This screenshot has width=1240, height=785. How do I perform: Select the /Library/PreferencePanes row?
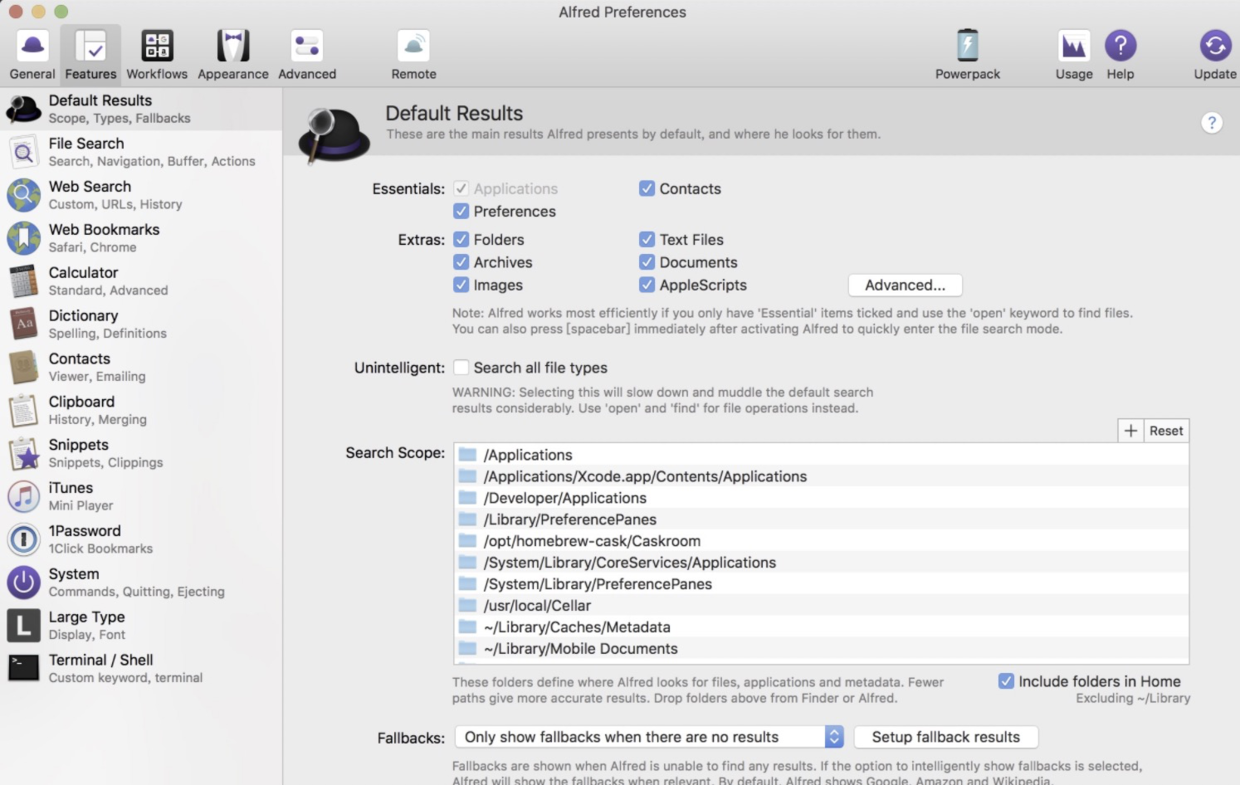821,519
